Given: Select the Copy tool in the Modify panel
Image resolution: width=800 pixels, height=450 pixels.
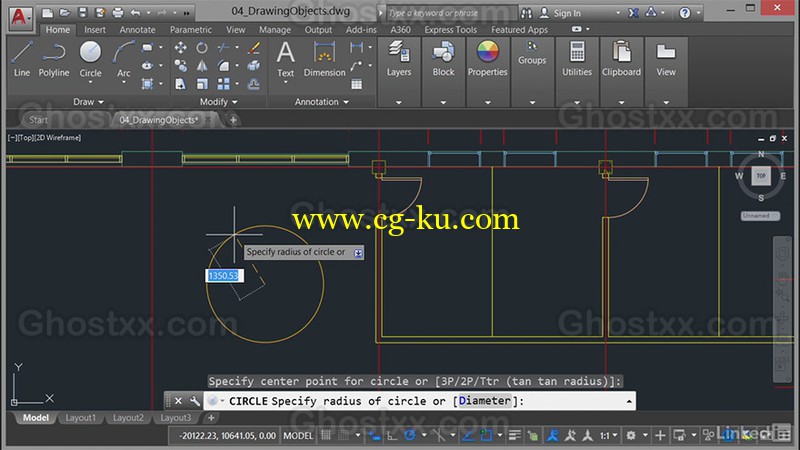Looking at the screenshot, I should tap(181, 65).
